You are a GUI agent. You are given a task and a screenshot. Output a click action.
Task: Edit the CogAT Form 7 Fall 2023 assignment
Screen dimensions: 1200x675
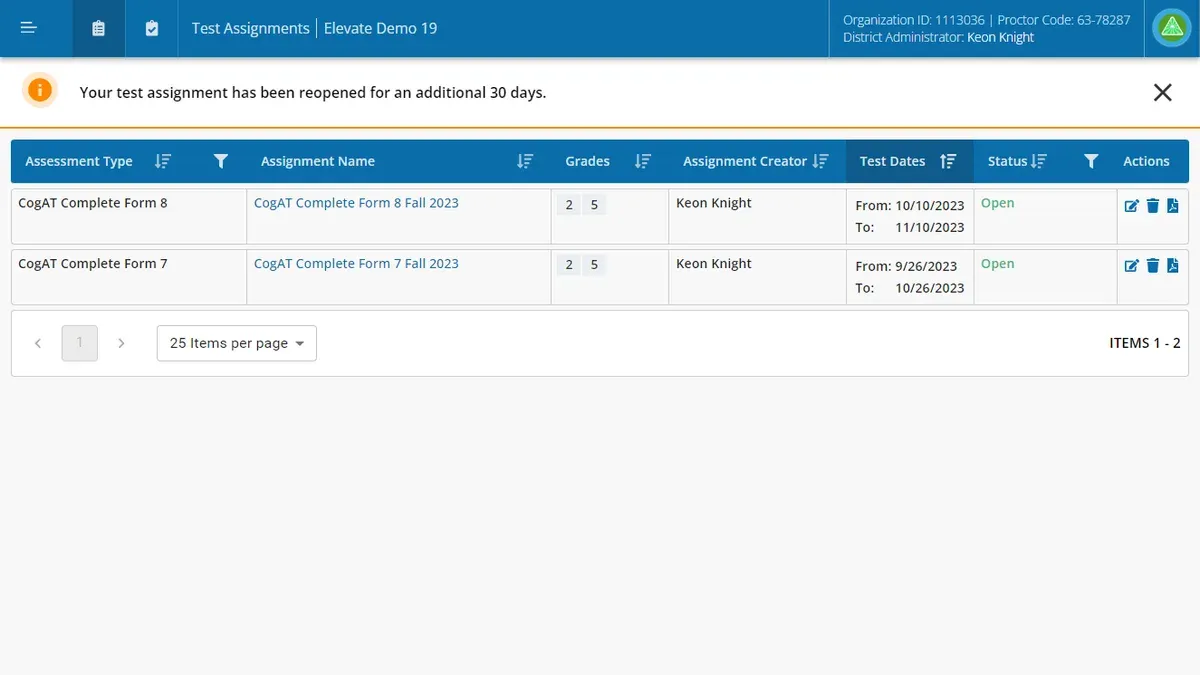click(1132, 266)
